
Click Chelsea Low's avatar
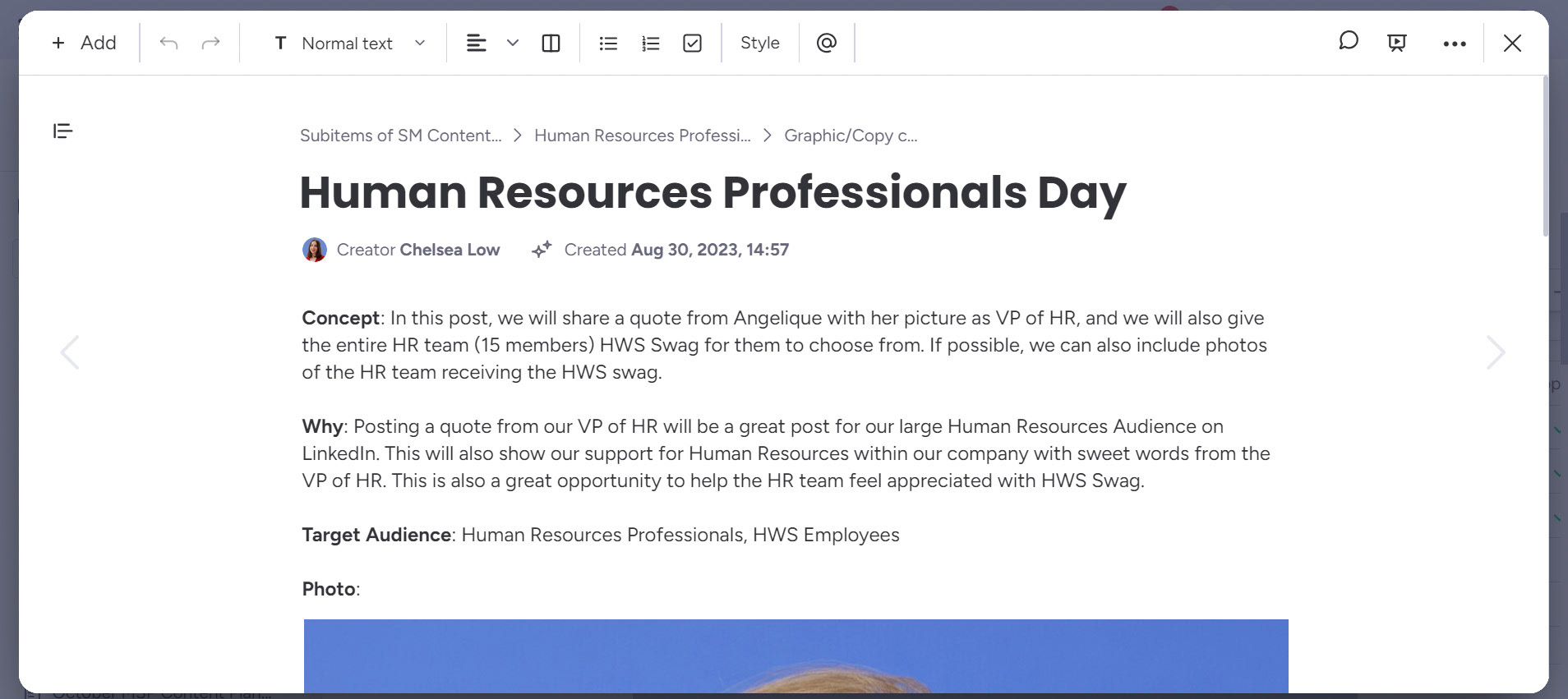point(315,250)
